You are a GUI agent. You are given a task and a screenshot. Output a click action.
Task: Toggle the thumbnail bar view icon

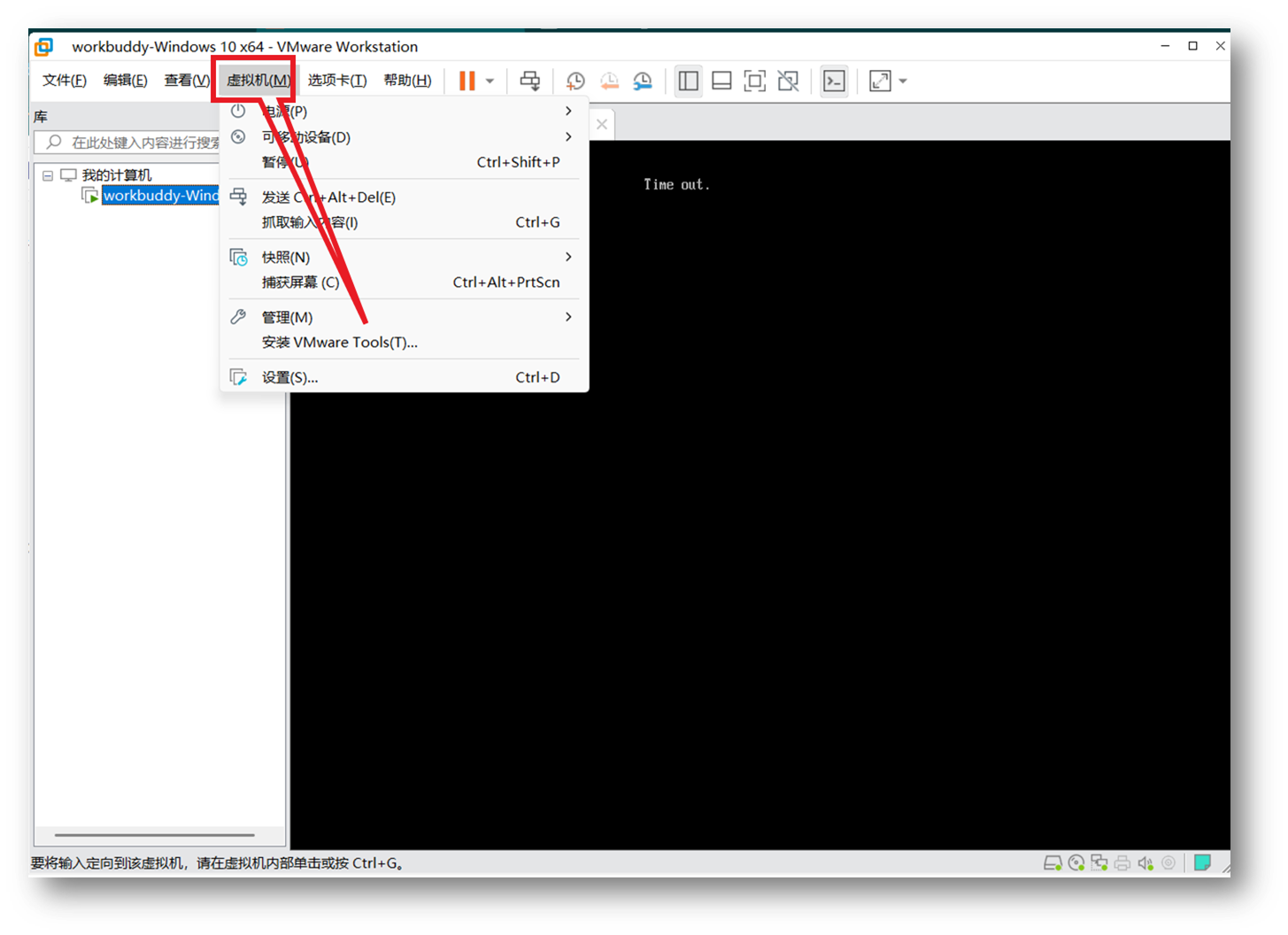coord(721,81)
